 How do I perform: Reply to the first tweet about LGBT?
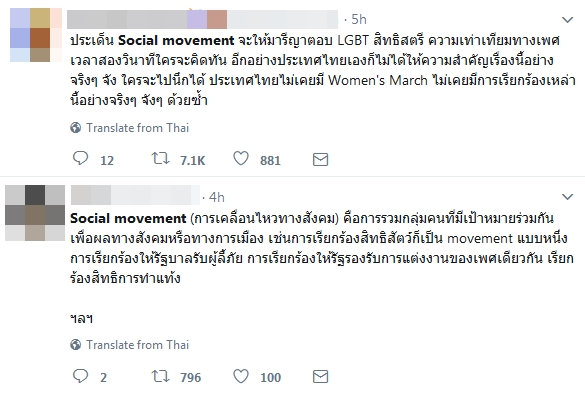click(80, 159)
